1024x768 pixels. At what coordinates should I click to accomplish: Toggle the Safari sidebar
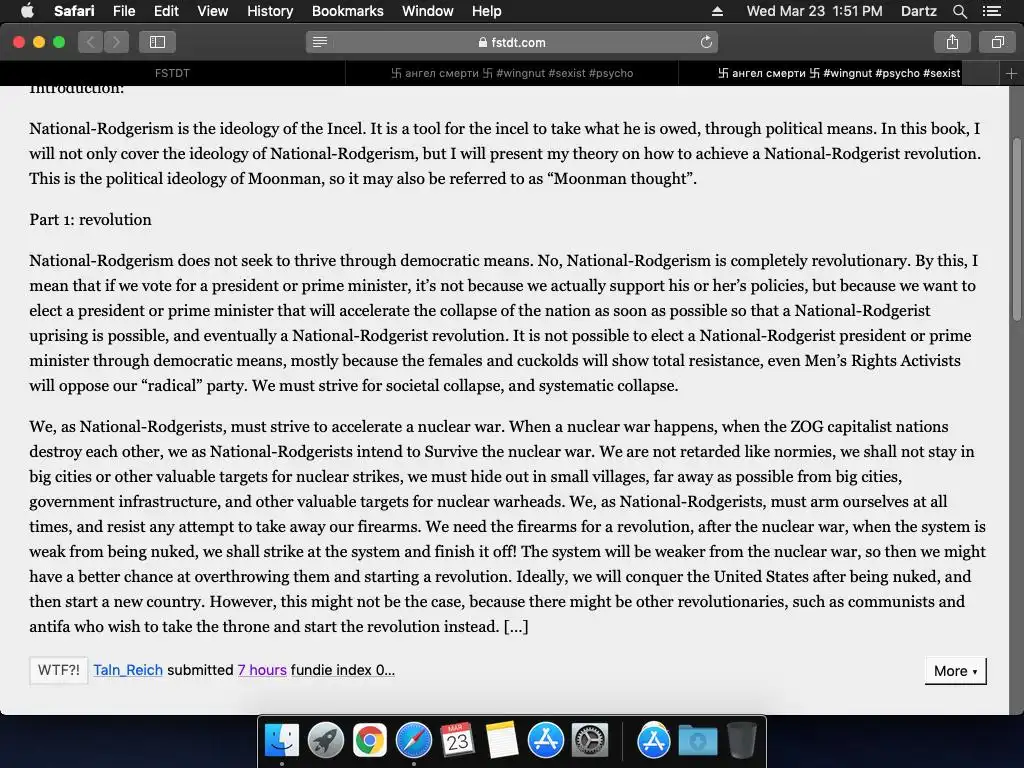157,42
